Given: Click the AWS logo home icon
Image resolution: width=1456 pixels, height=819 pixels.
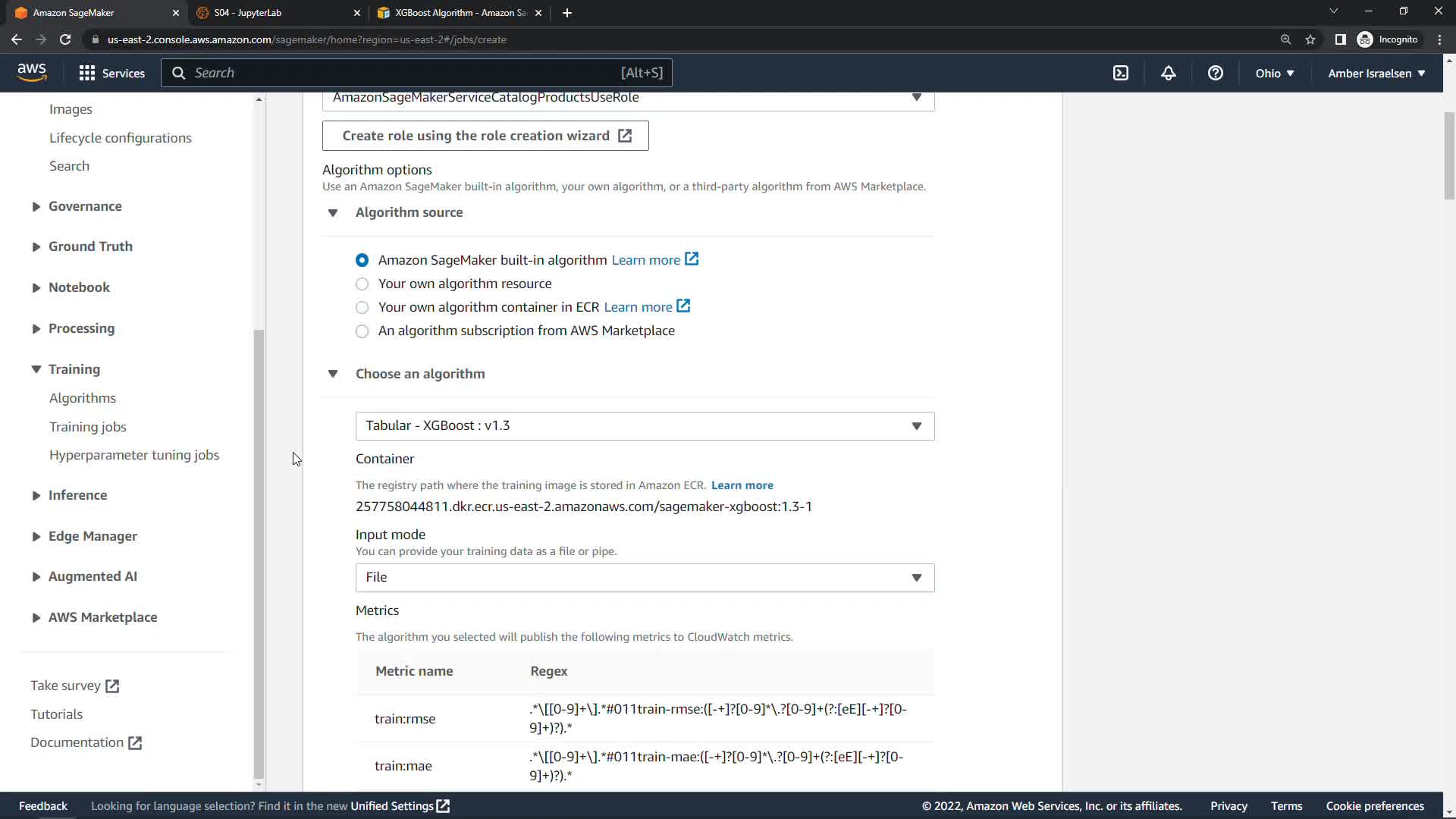Looking at the screenshot, I should [x=32, y=73].
